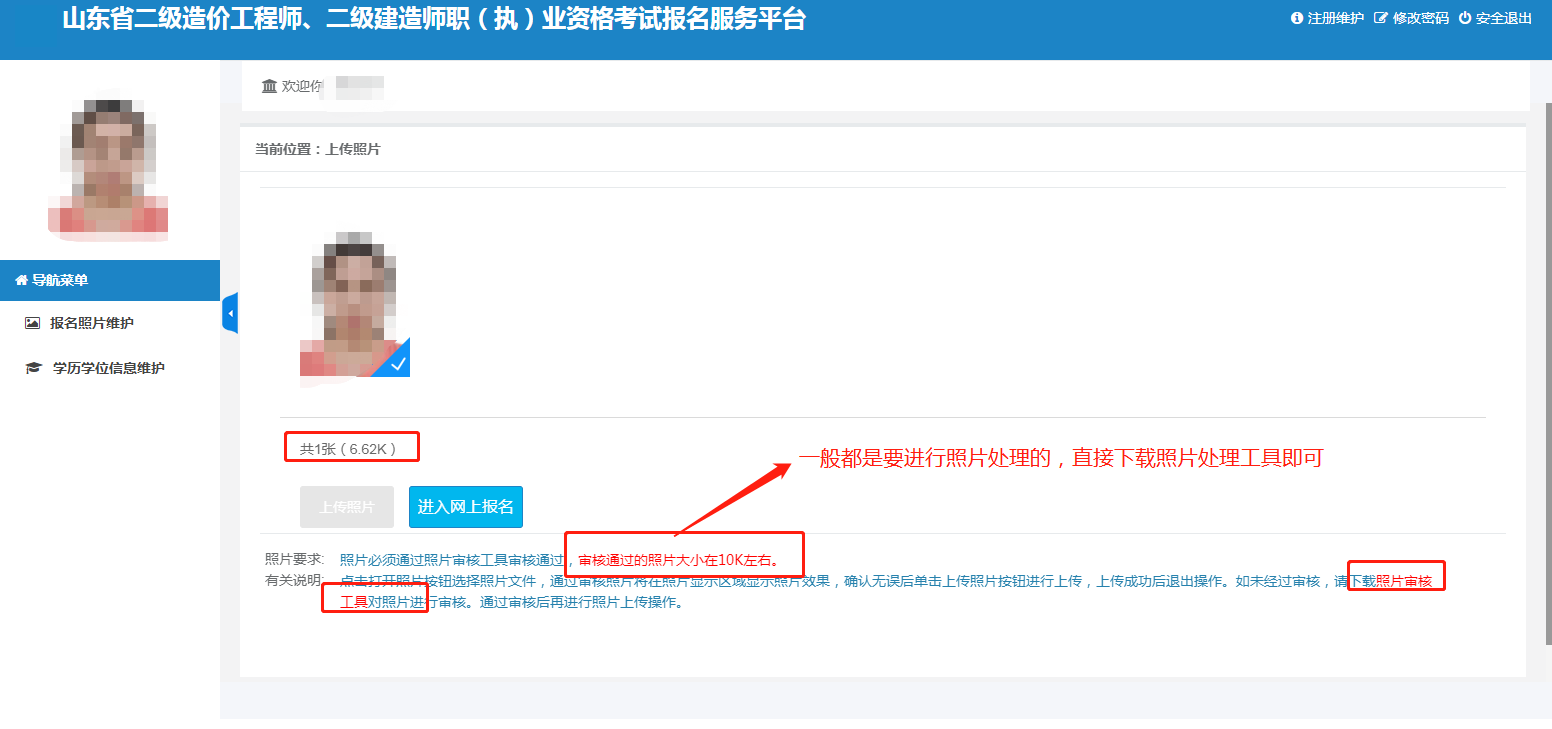Click the picture icon beside 报名照片维护
The image size is (1552, 729).
coord(32,323)
